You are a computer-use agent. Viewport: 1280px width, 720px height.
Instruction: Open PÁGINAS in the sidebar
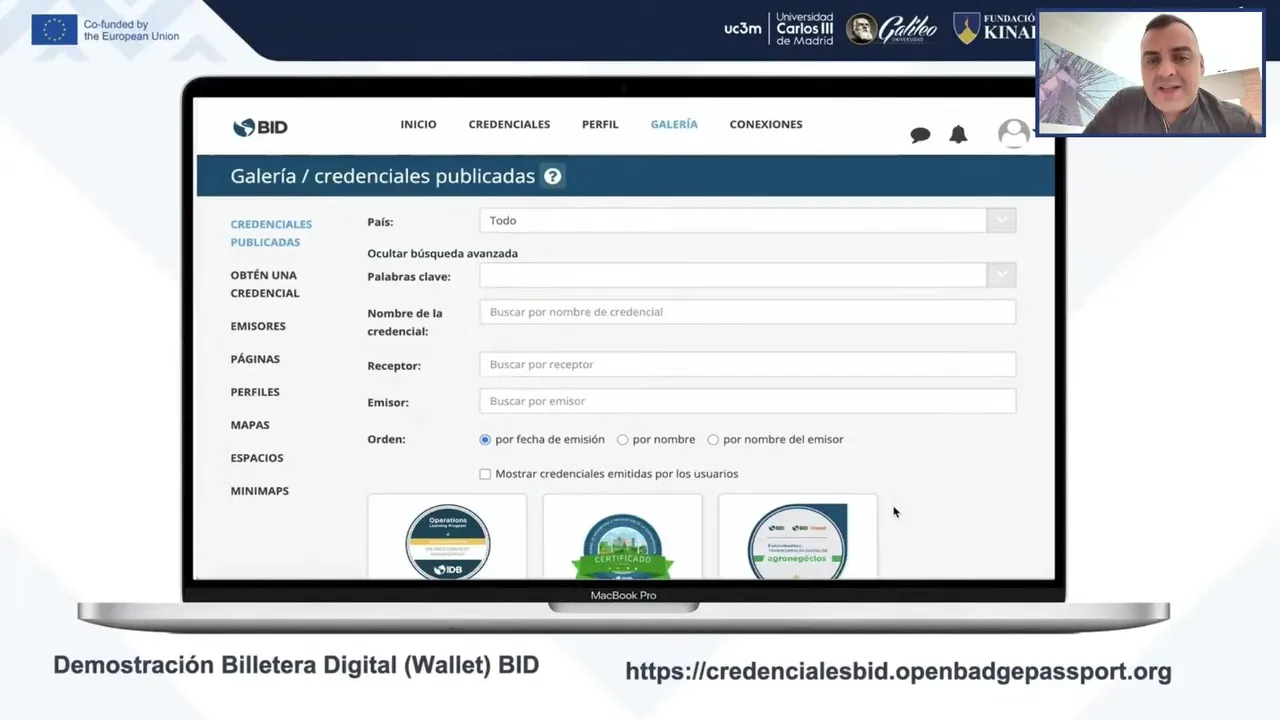[255, 359]
